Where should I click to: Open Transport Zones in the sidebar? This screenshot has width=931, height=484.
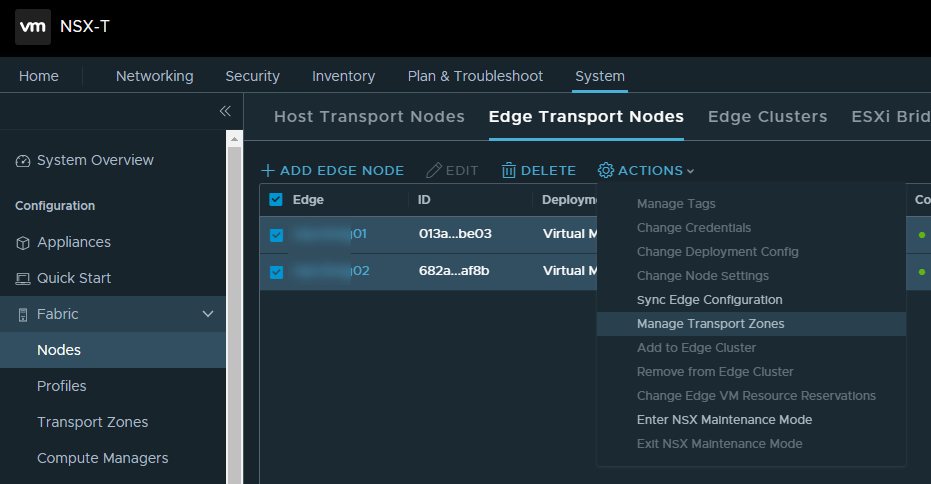point(92,422)
